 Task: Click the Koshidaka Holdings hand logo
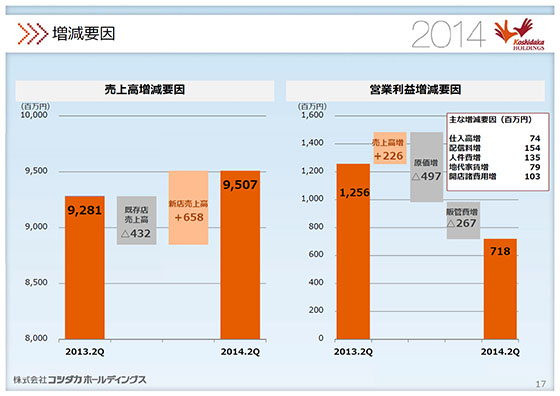[x=520, y=34]
